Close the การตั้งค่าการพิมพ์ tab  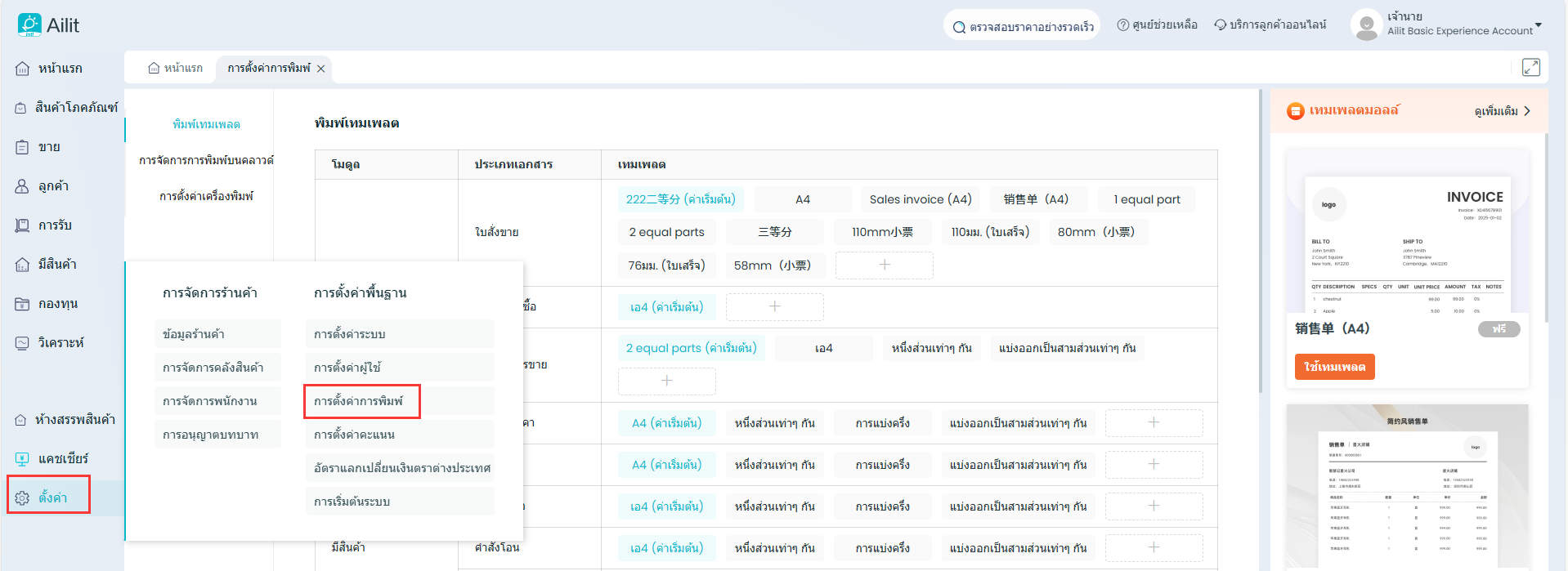(x=321, y=69)
